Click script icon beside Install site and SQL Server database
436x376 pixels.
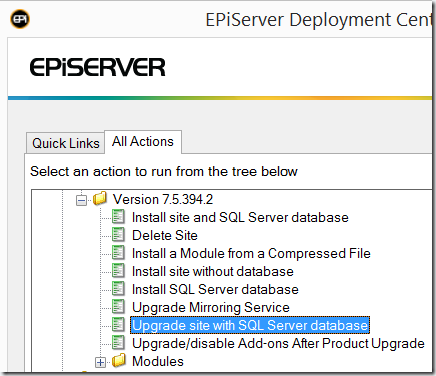118,217
